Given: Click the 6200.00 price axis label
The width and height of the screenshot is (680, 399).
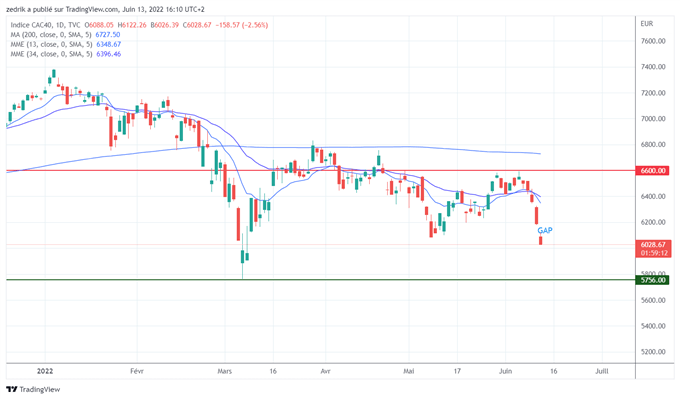Looking at the screenshot, I should tap(653, 222).
